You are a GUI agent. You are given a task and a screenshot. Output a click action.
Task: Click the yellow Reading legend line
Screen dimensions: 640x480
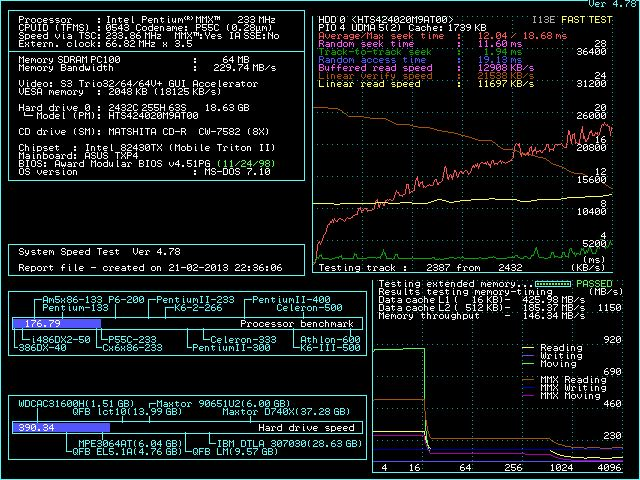(x=528, y=348)
